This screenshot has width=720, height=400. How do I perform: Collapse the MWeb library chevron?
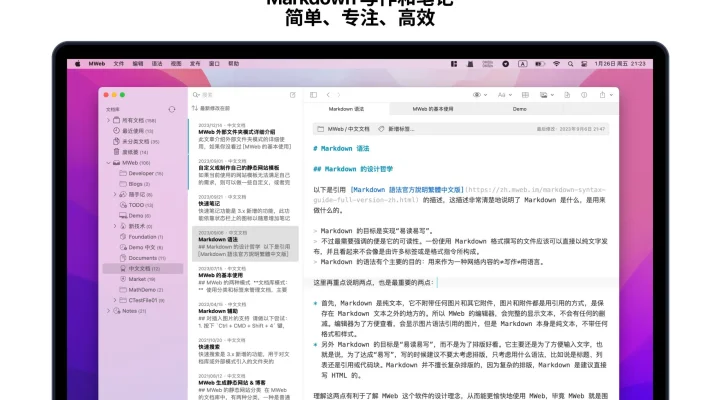click(x=108, y=163)
